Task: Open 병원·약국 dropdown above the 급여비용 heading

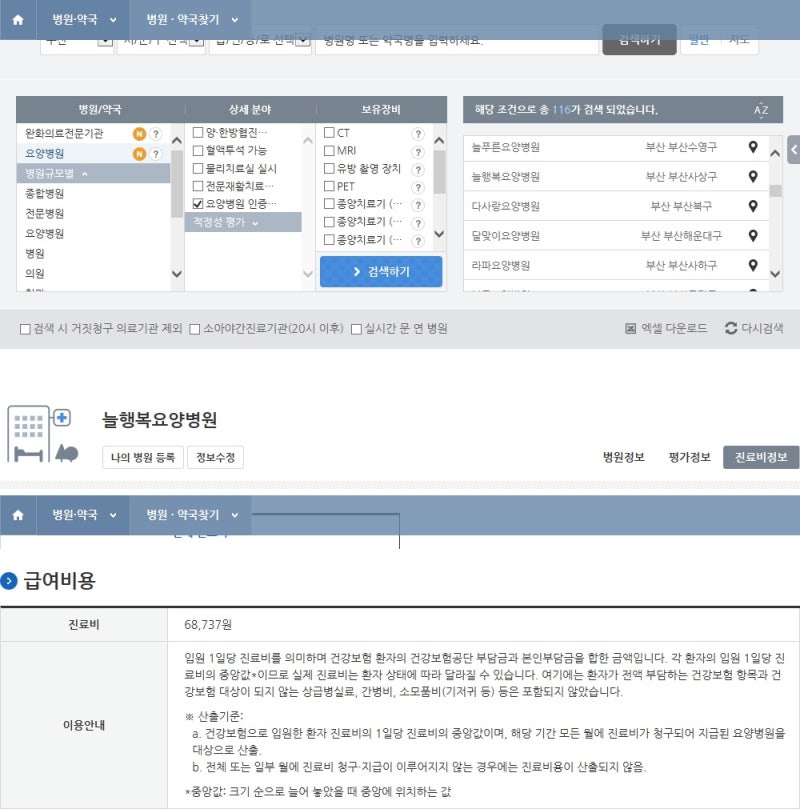Action: (83, 515)
